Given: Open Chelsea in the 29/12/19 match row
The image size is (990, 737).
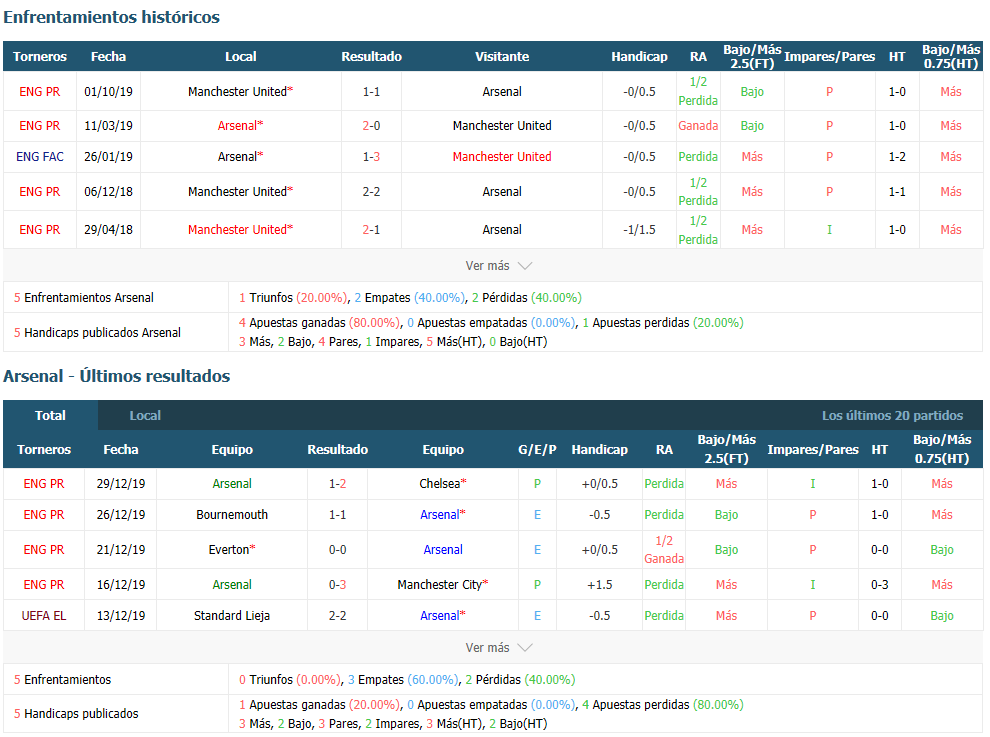Looking at the screenshot, I should click(x=443, y=484).
